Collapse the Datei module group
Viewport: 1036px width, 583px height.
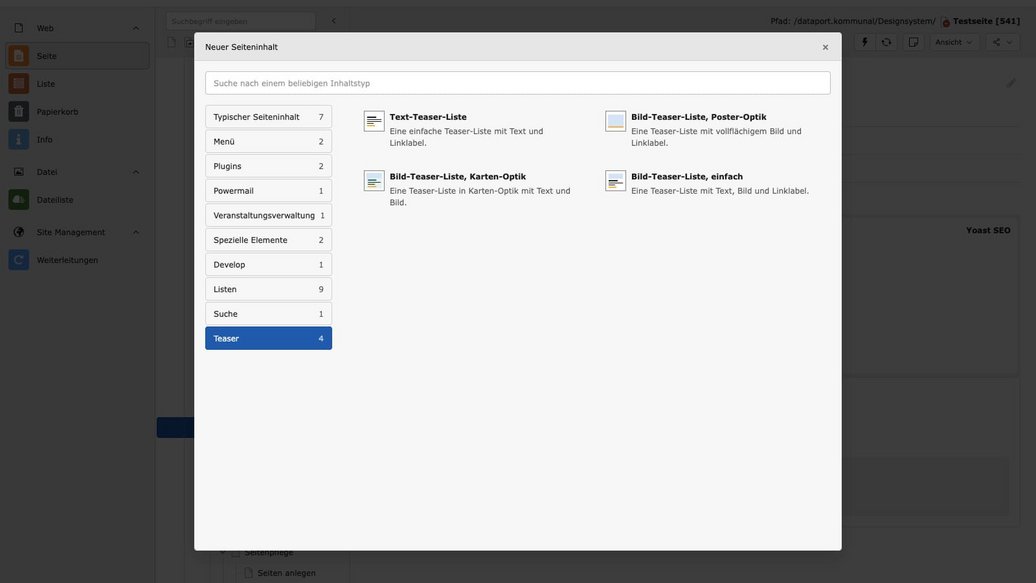(x=136, y=172)
